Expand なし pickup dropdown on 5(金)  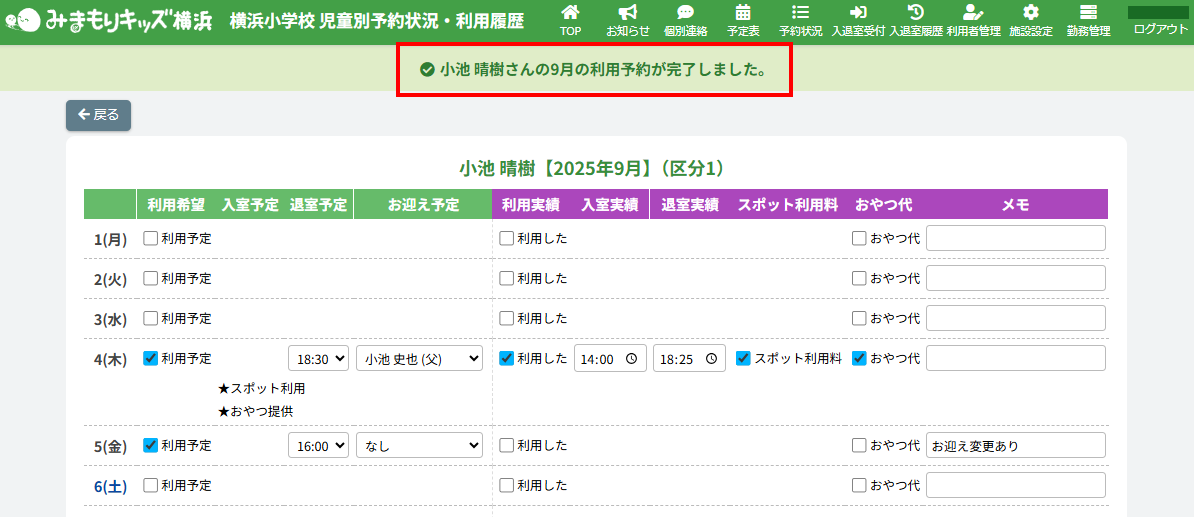coord(419,446)
